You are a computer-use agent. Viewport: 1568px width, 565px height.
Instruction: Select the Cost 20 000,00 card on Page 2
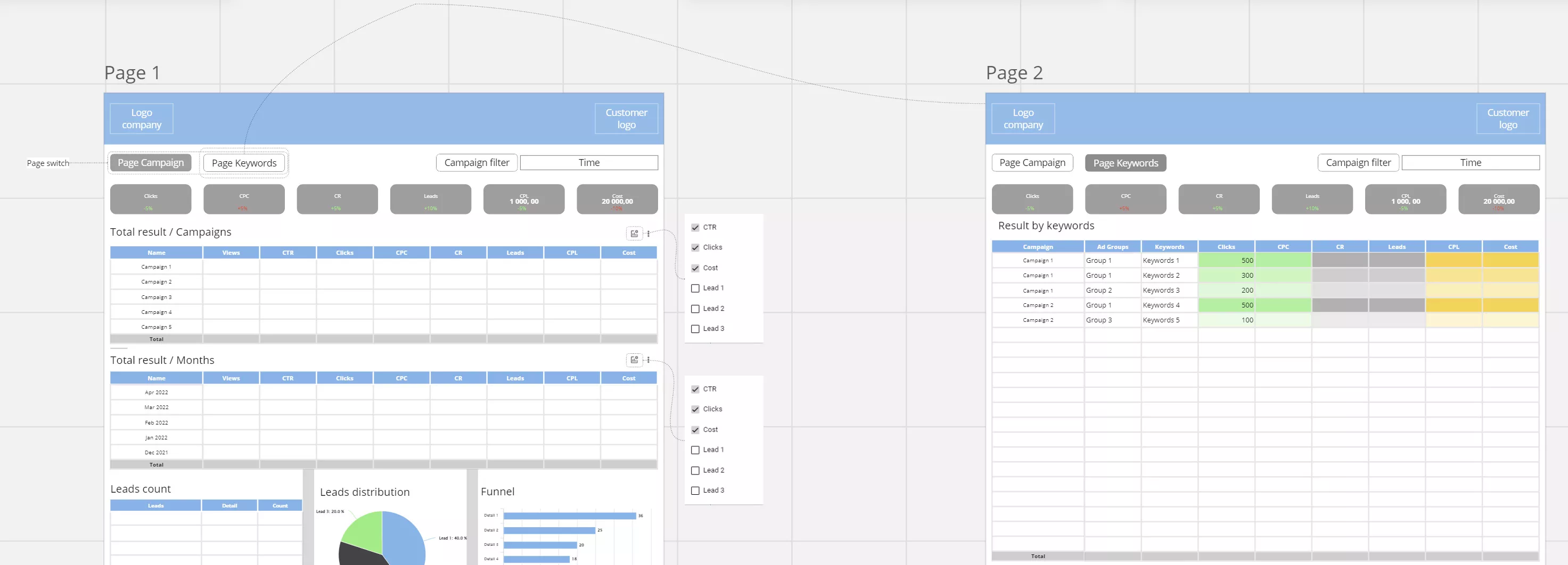point(1499,200)
